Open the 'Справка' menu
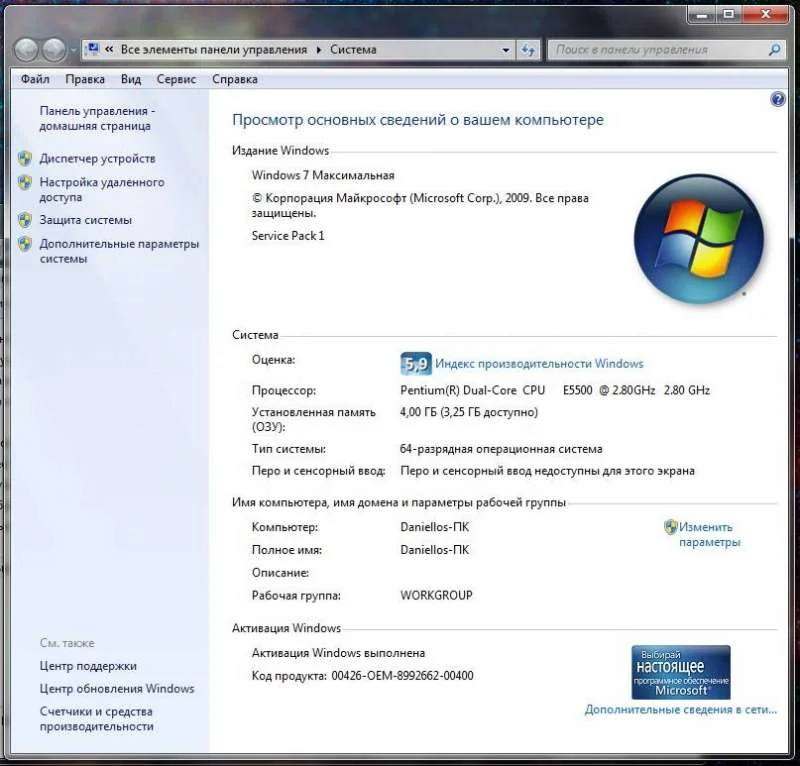 click(235, 79)
